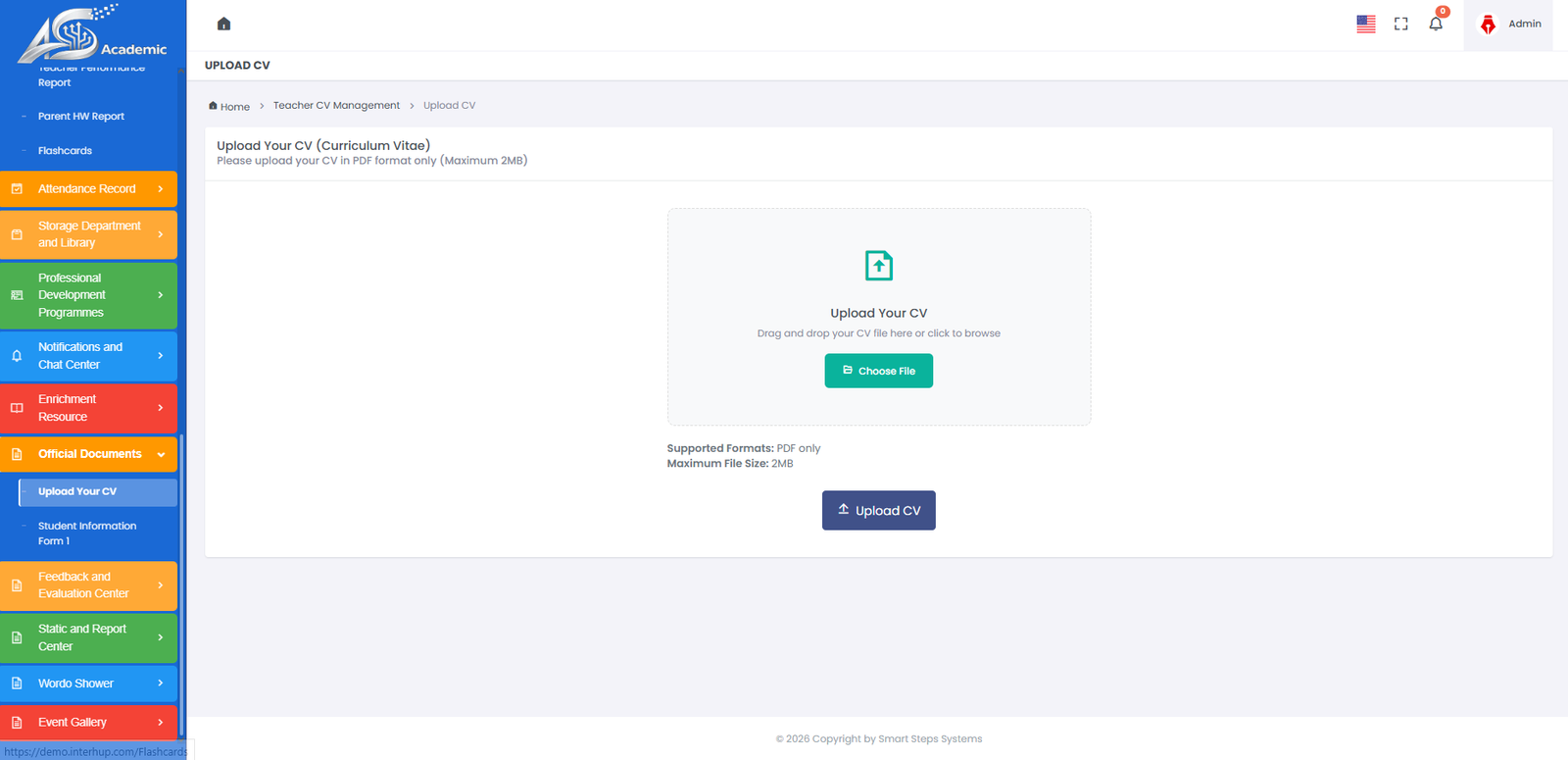The height and width of the screenshot is (760, 1568).
Task: Click the Admin profile avatar
Action: click(1488, 25)
